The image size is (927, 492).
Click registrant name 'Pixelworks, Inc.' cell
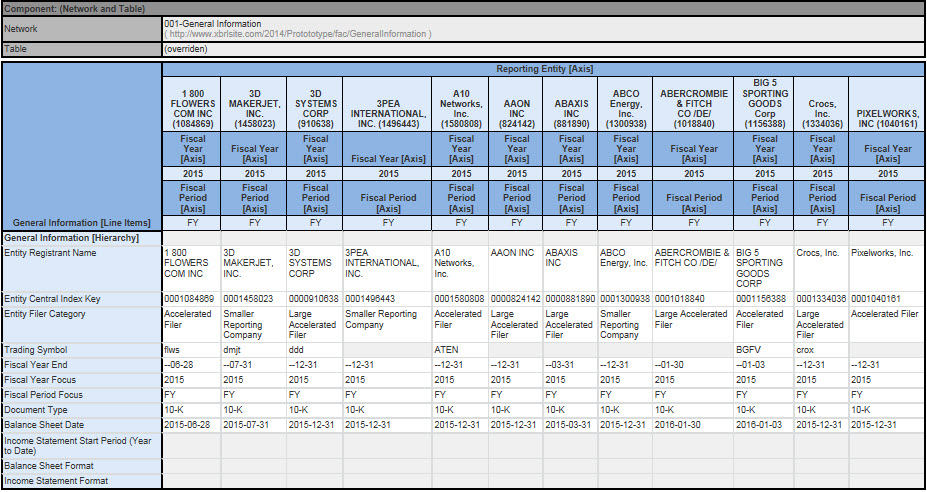pos(887,268)
